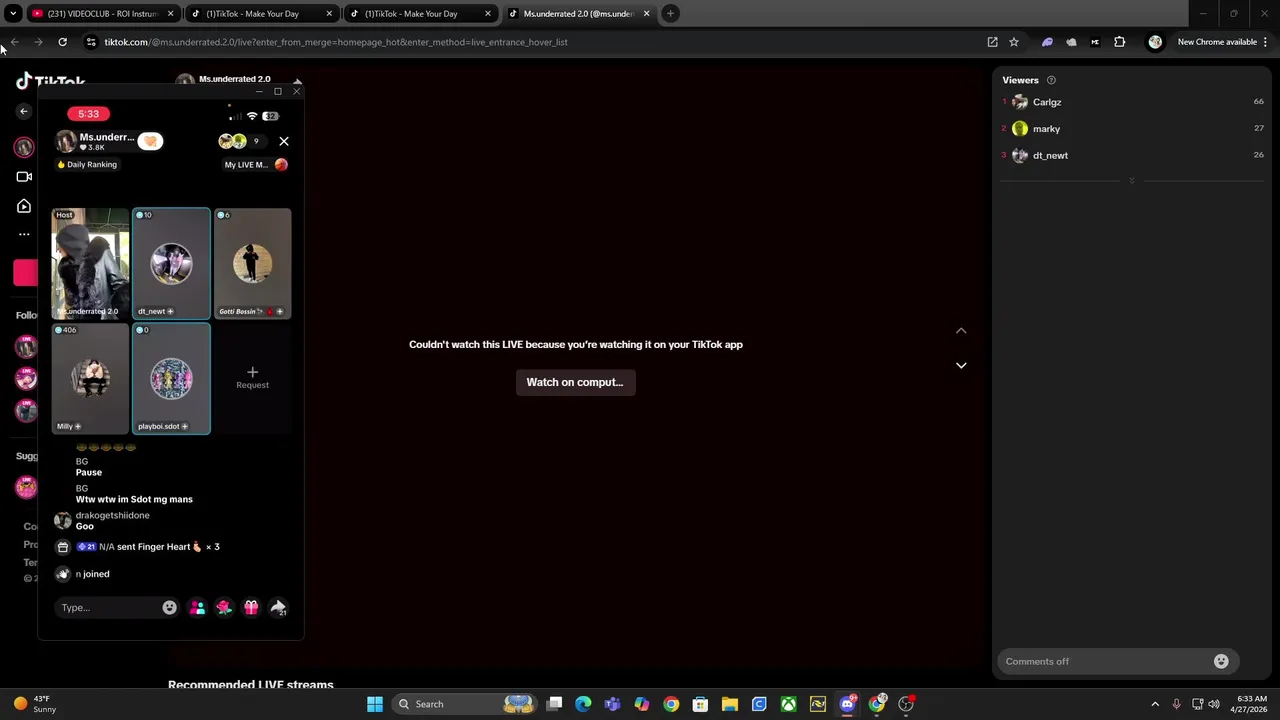Open the Viewers help question icon

pyautogui.click(x=1051, y=80)
